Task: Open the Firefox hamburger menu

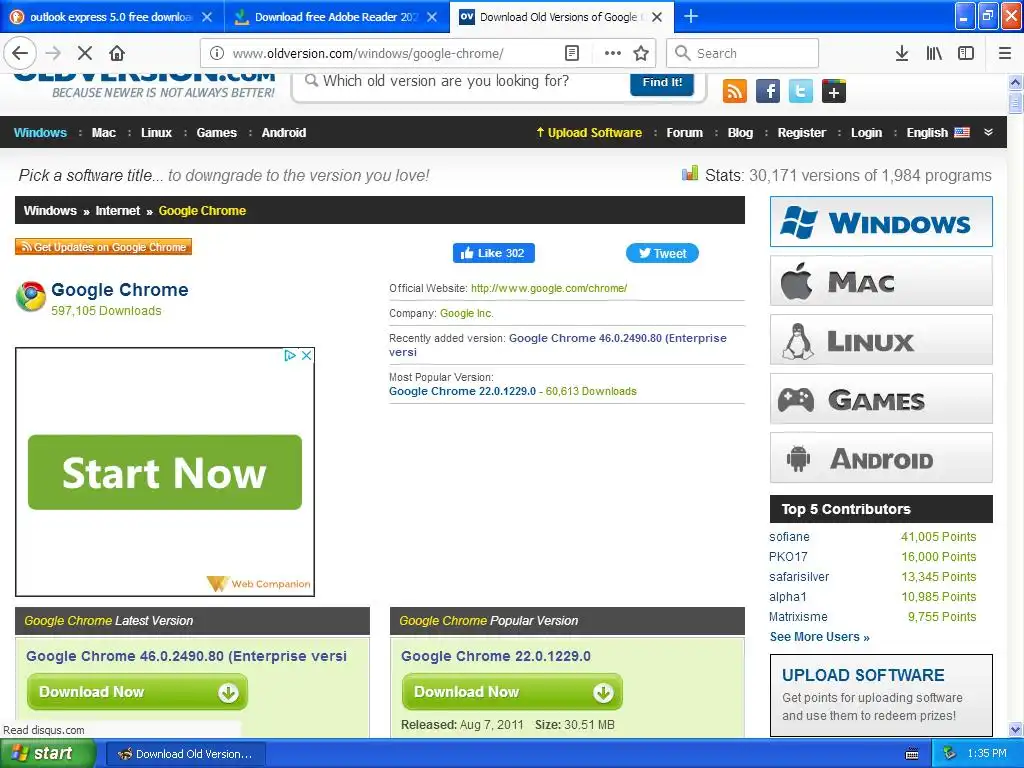Action: 1005,54
